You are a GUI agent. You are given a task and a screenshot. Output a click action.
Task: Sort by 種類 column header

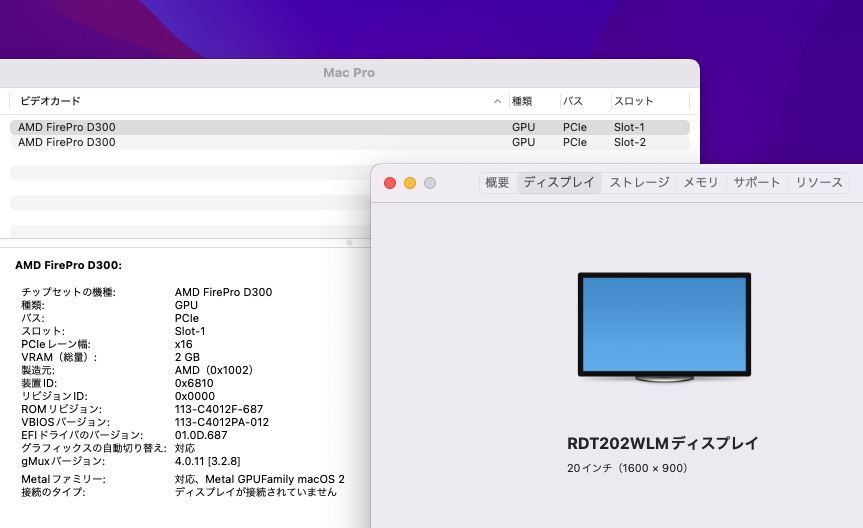522,101
